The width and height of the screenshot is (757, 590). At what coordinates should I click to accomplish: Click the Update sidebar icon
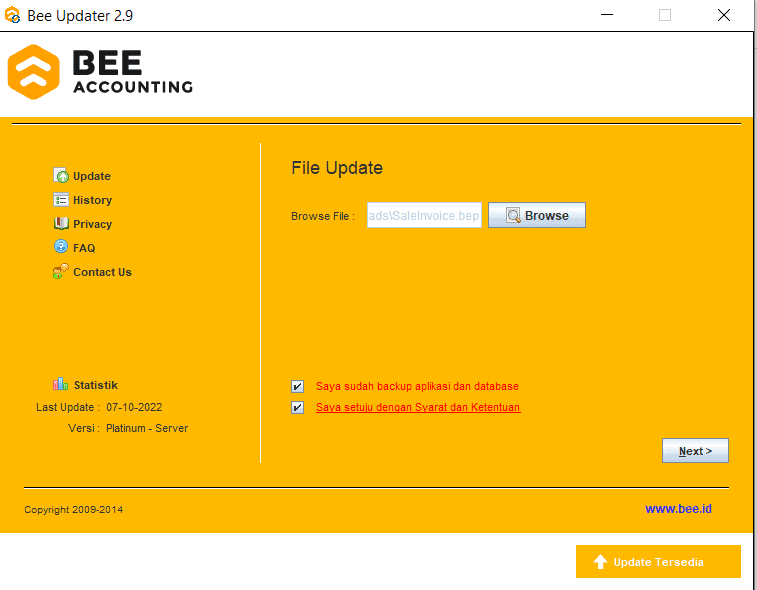pyautogui.click(x=61, y=176)
